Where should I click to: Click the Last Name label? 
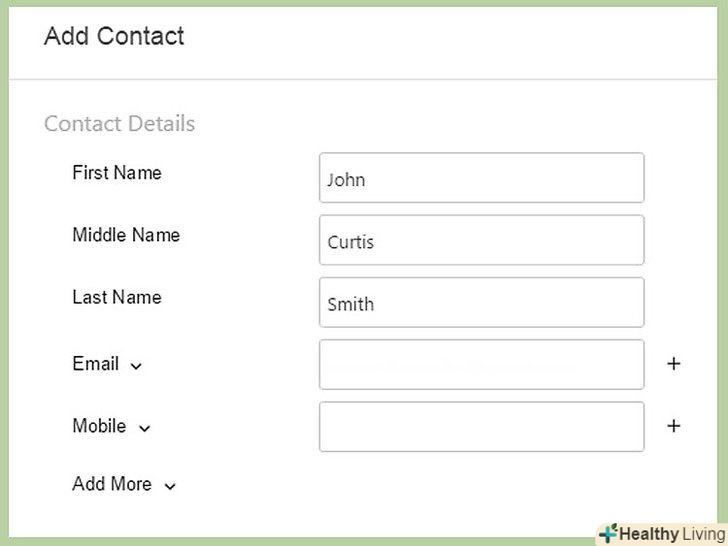click(116, 297)
